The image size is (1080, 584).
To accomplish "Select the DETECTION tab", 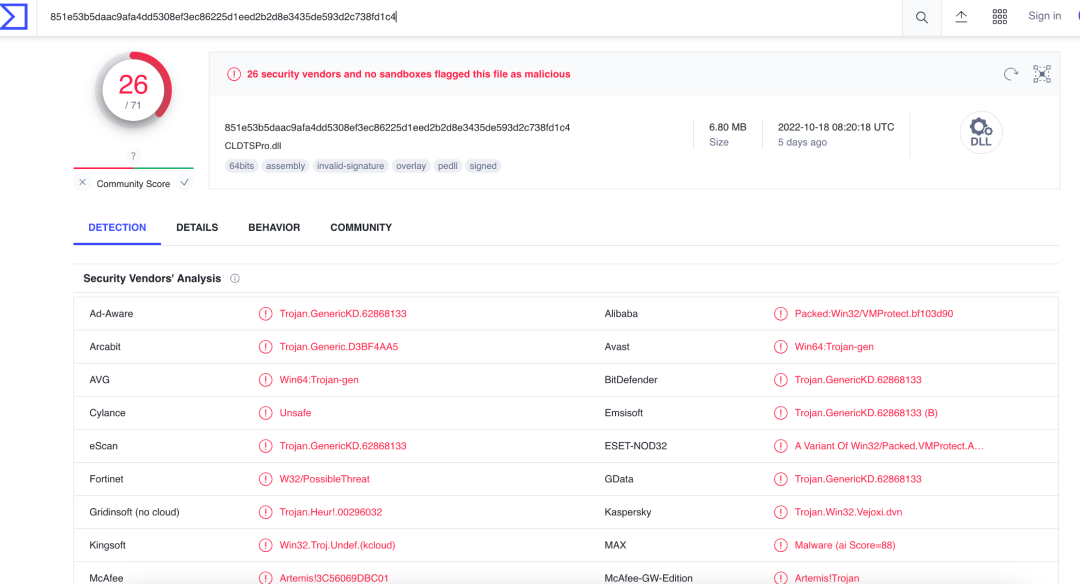I will coord(117,227).
